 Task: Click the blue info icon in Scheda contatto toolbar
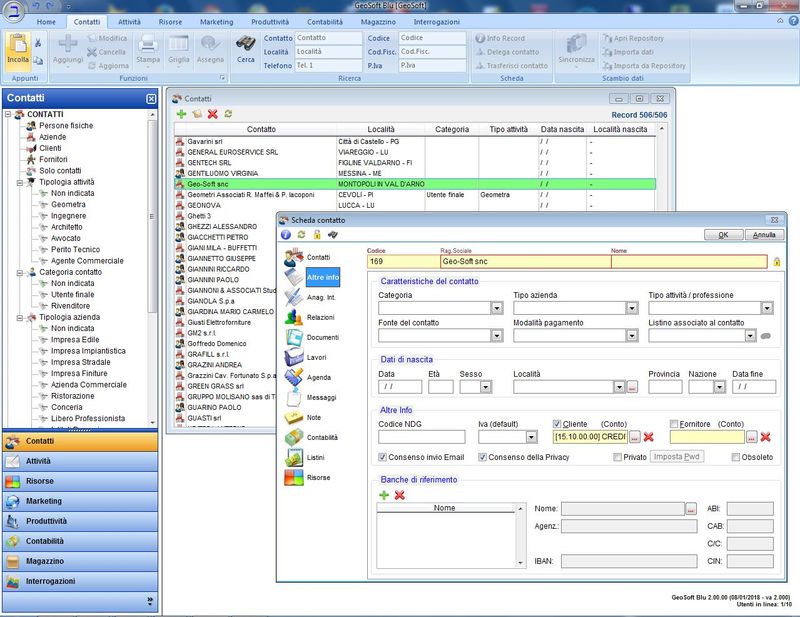[x=286, y=235]
